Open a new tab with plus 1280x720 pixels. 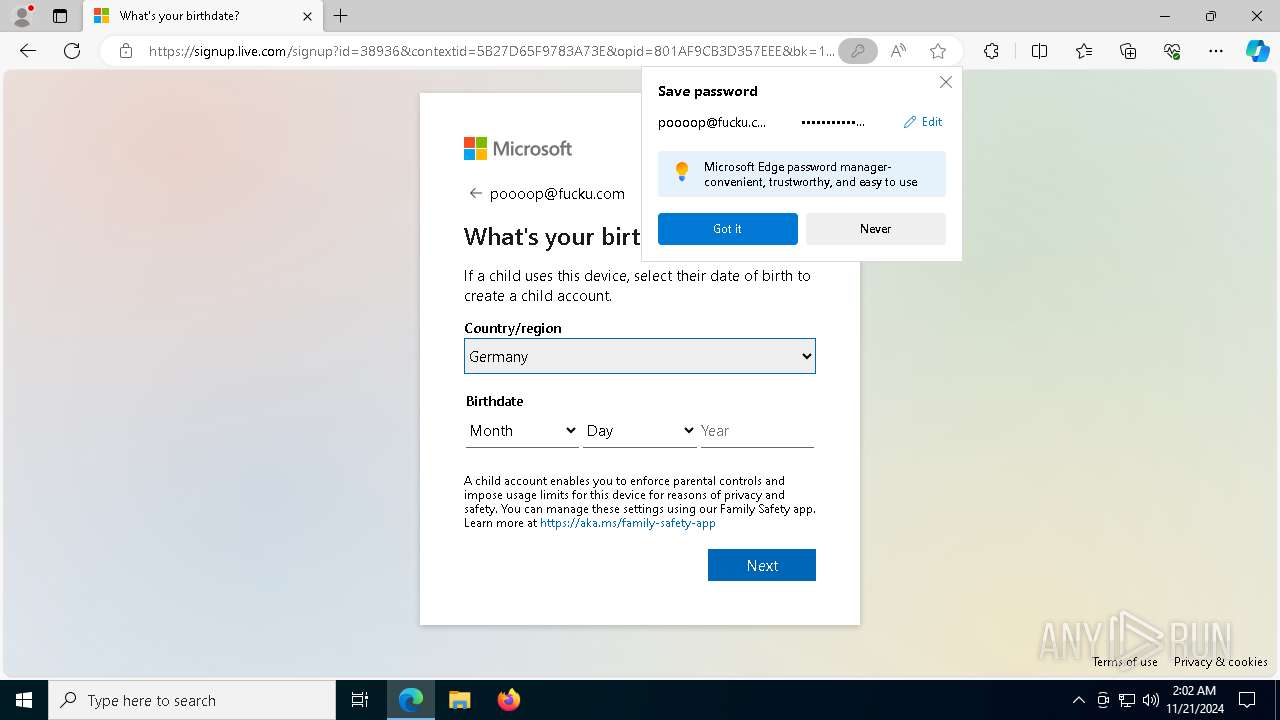click(341, 16)
